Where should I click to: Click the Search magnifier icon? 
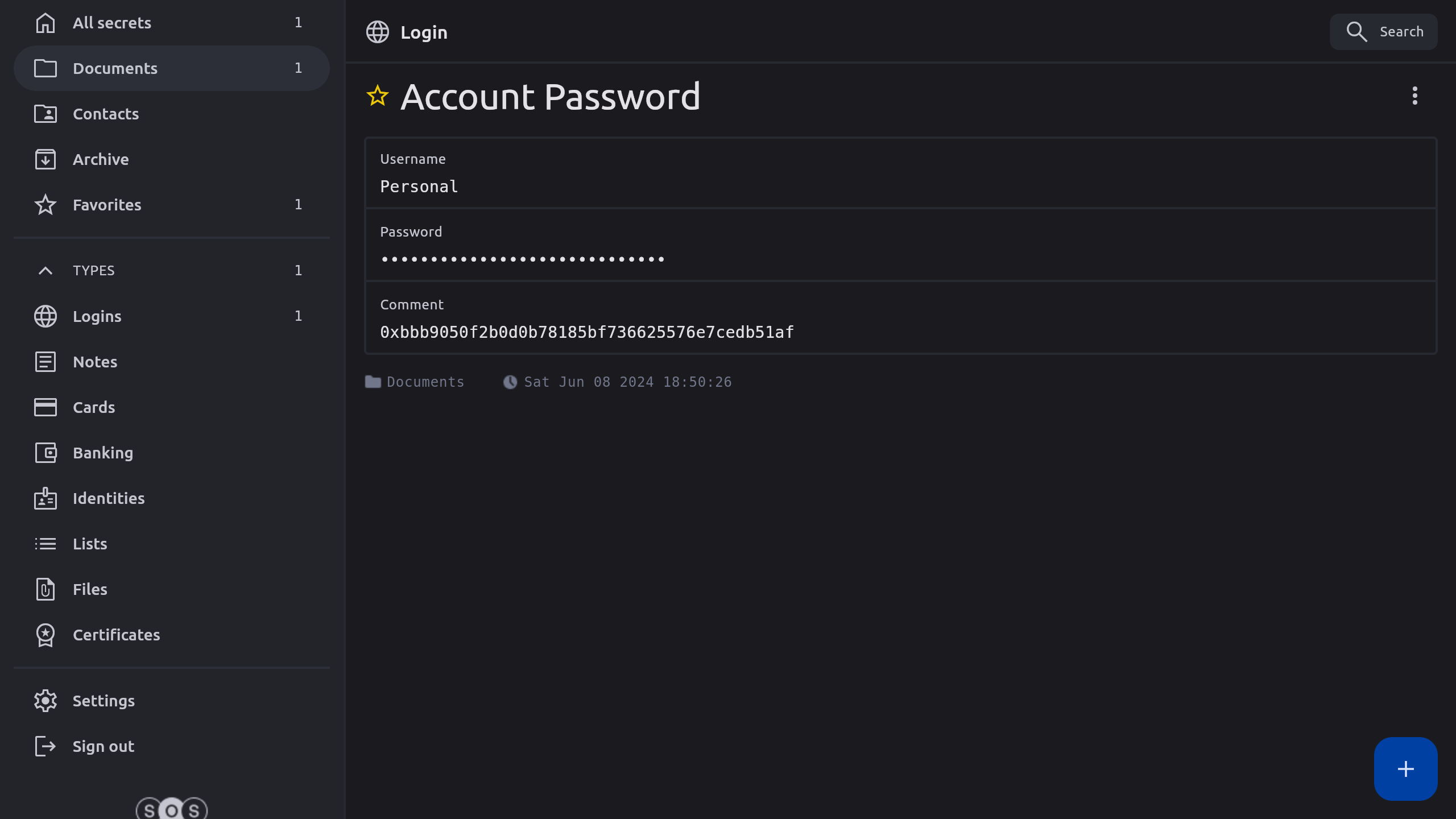pyautogui.click(x=1356, y=32)
